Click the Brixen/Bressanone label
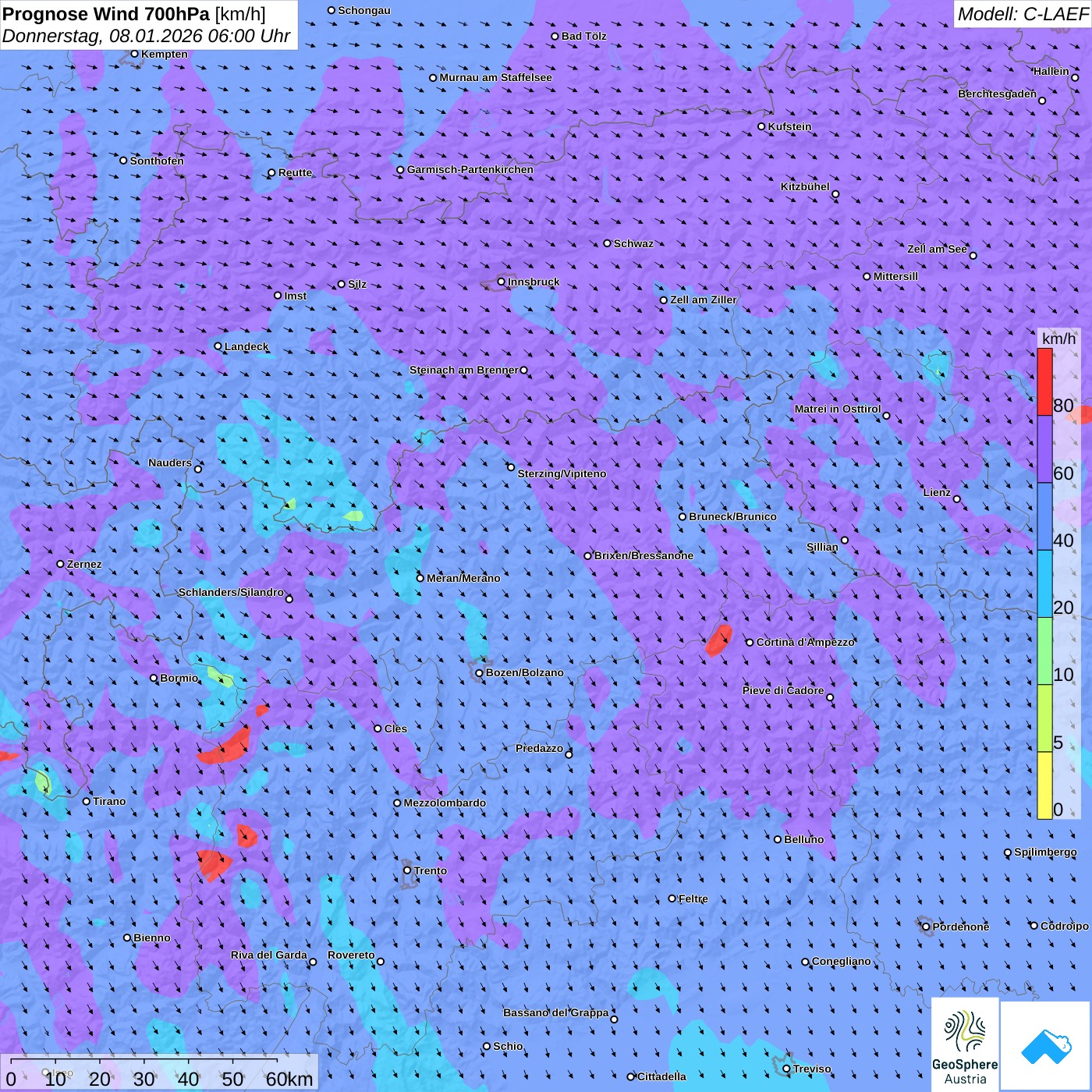 644,555
